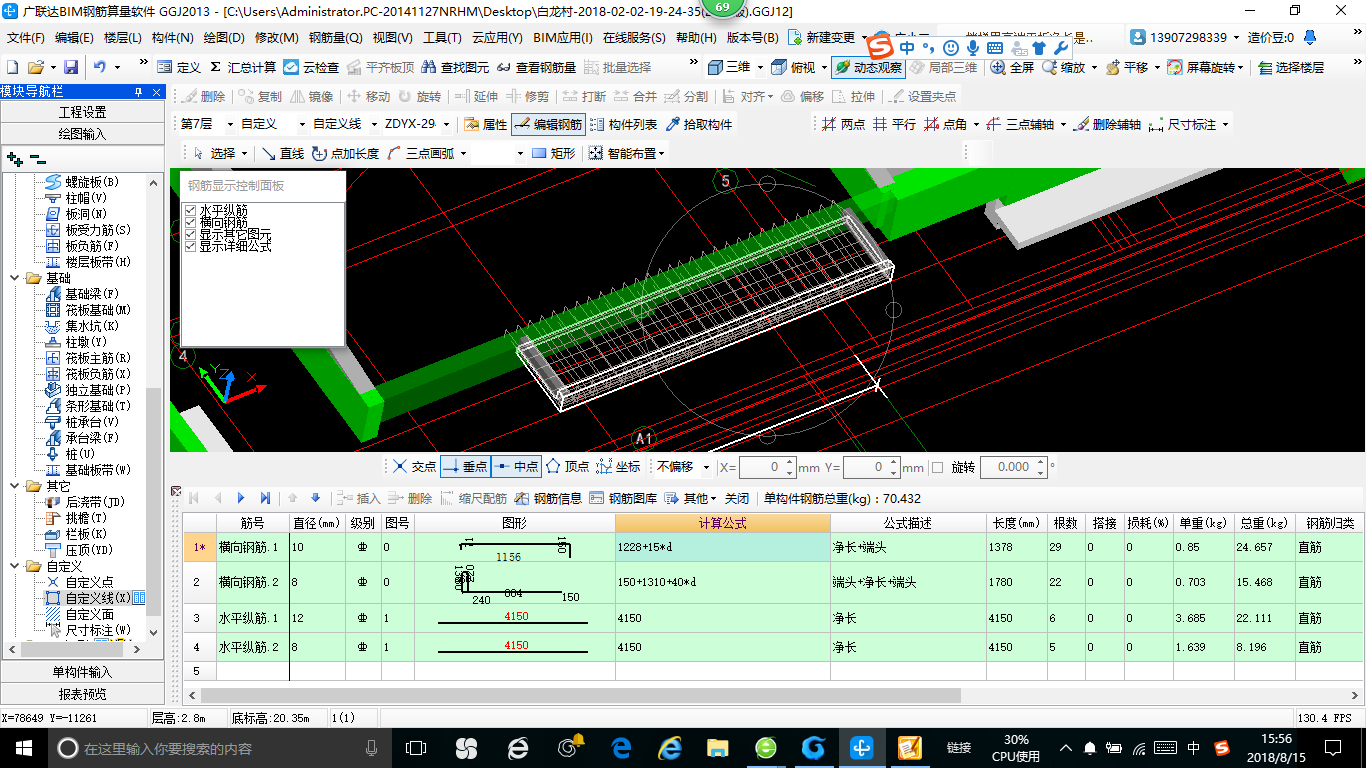Click the 绘图输入 navigation button
The width and height of the screenshot is (1366, 768).
point(82,133)
